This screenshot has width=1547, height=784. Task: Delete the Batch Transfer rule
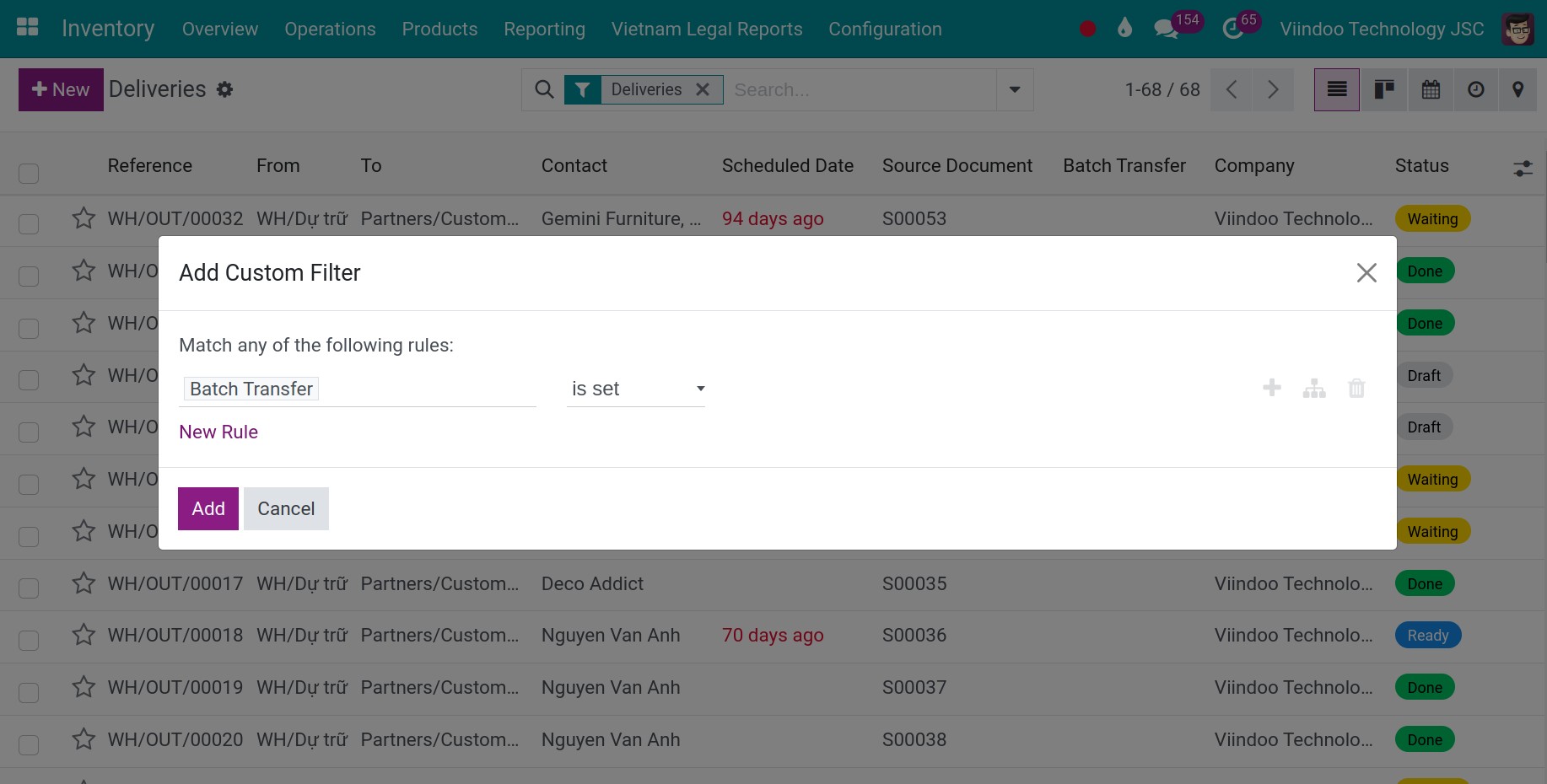1356,388
